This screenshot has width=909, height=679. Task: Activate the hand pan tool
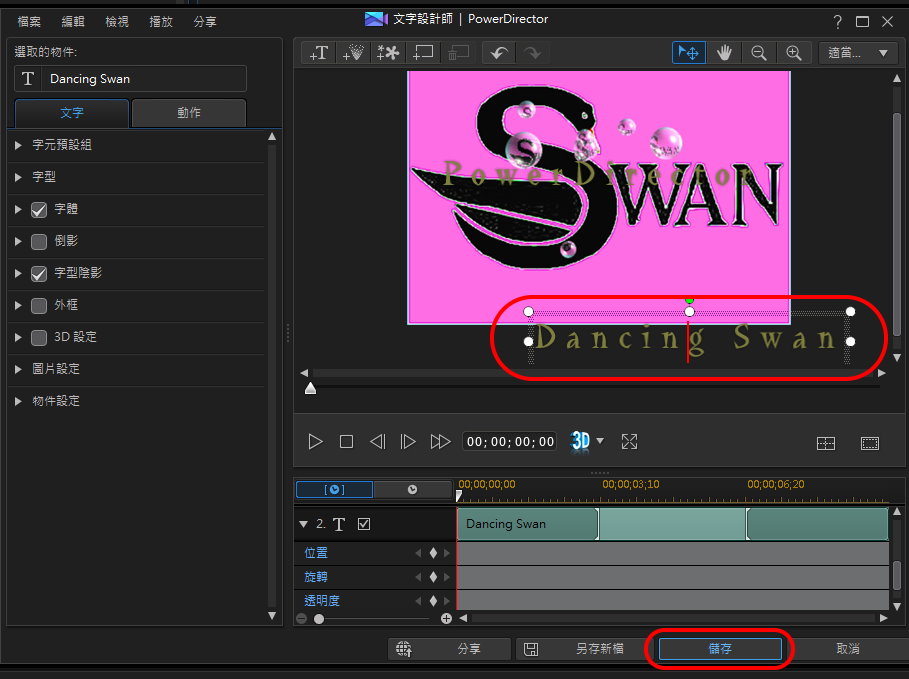pyautogui.click(x=724, y=53)
